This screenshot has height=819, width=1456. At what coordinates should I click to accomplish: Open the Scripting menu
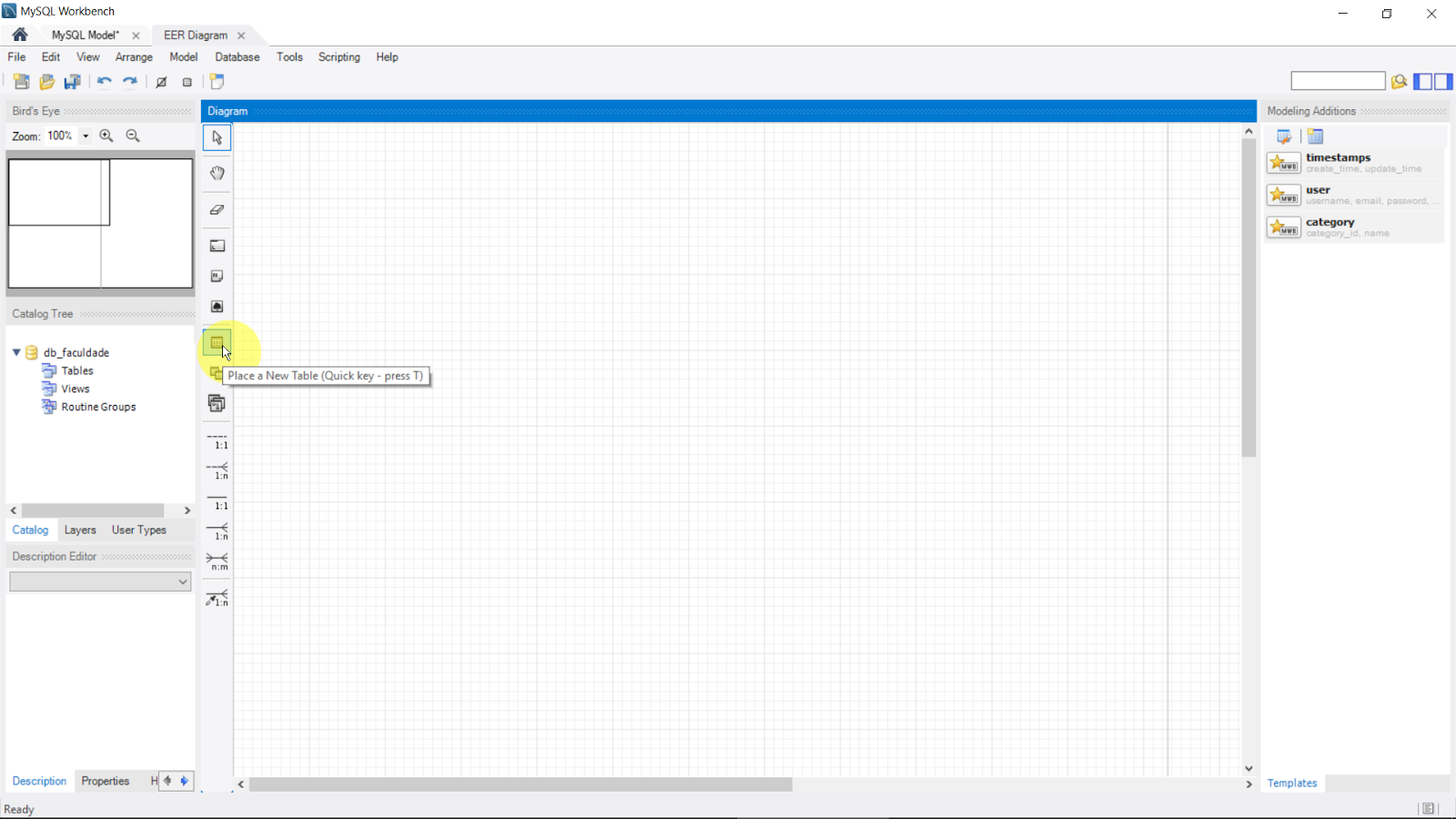pyautogui.click(x=339, y=56)
